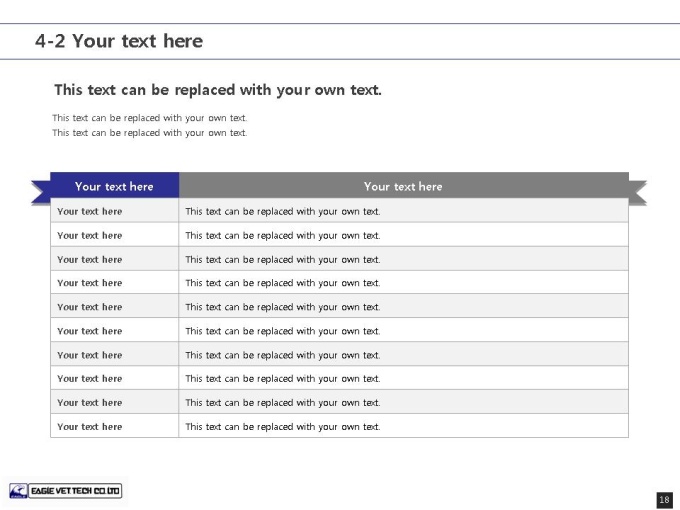Click the gray "Your text here" table header
Screen dimensions: 680x510
403,186
